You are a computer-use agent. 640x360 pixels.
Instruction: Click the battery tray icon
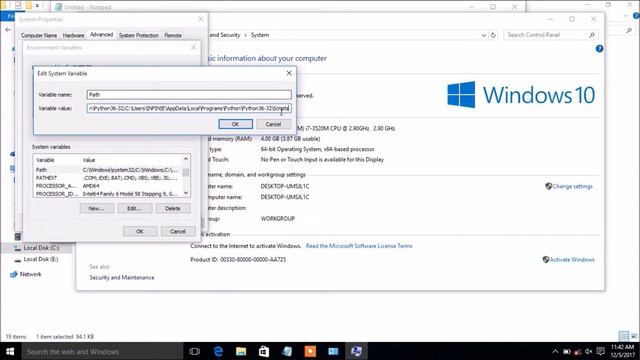tap(567, 351)
